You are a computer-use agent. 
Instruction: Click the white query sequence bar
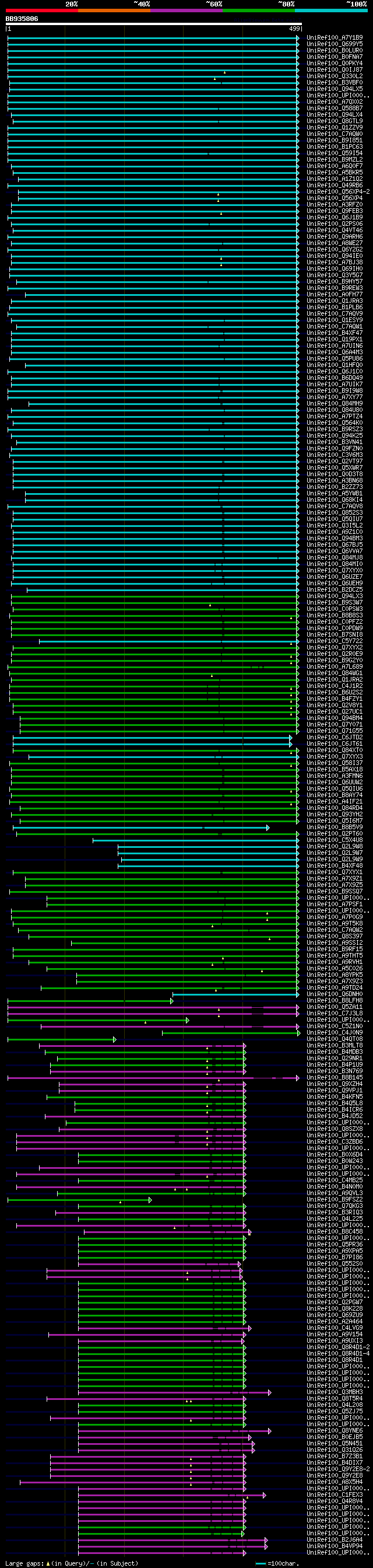pyautogui.click(x=154, y=24)
